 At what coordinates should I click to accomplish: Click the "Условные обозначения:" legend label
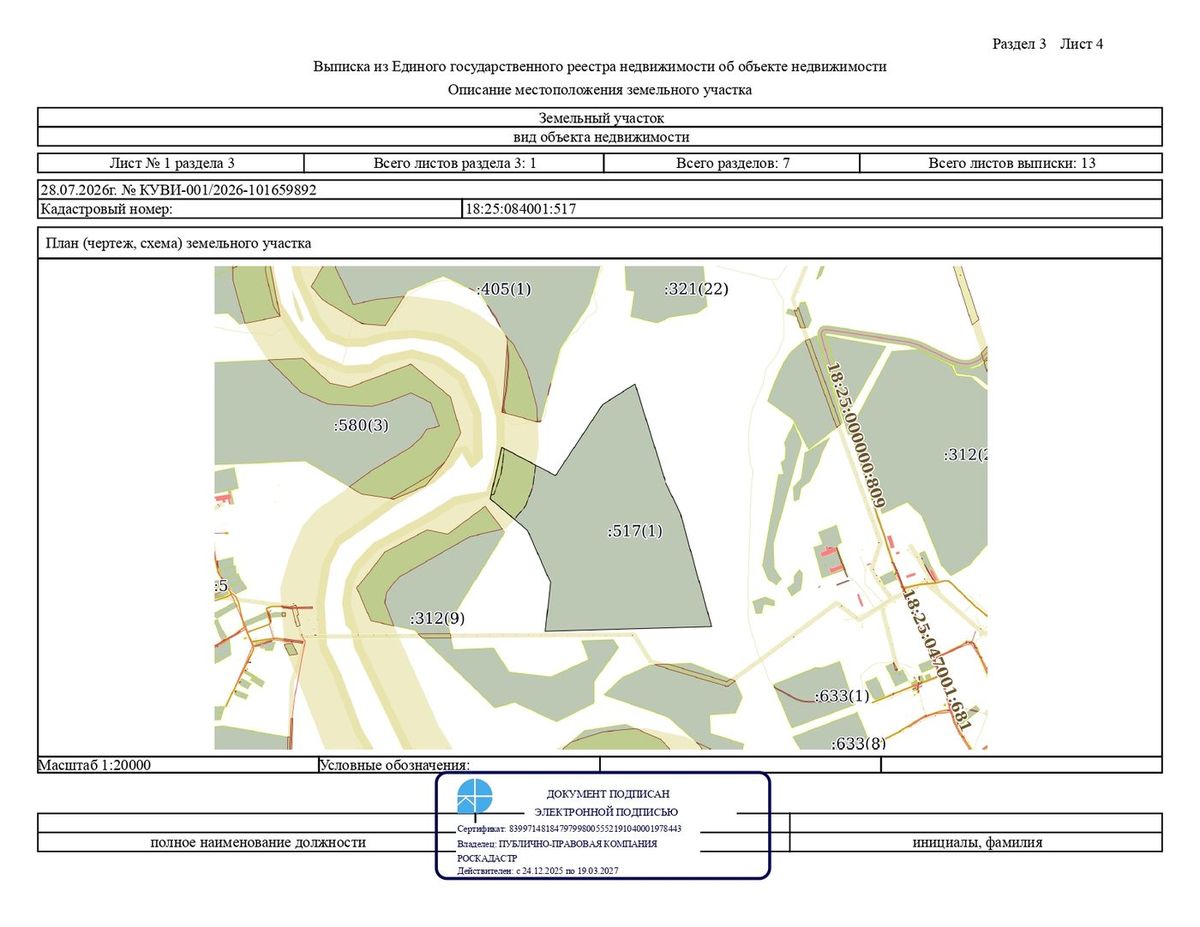[395, 765]
